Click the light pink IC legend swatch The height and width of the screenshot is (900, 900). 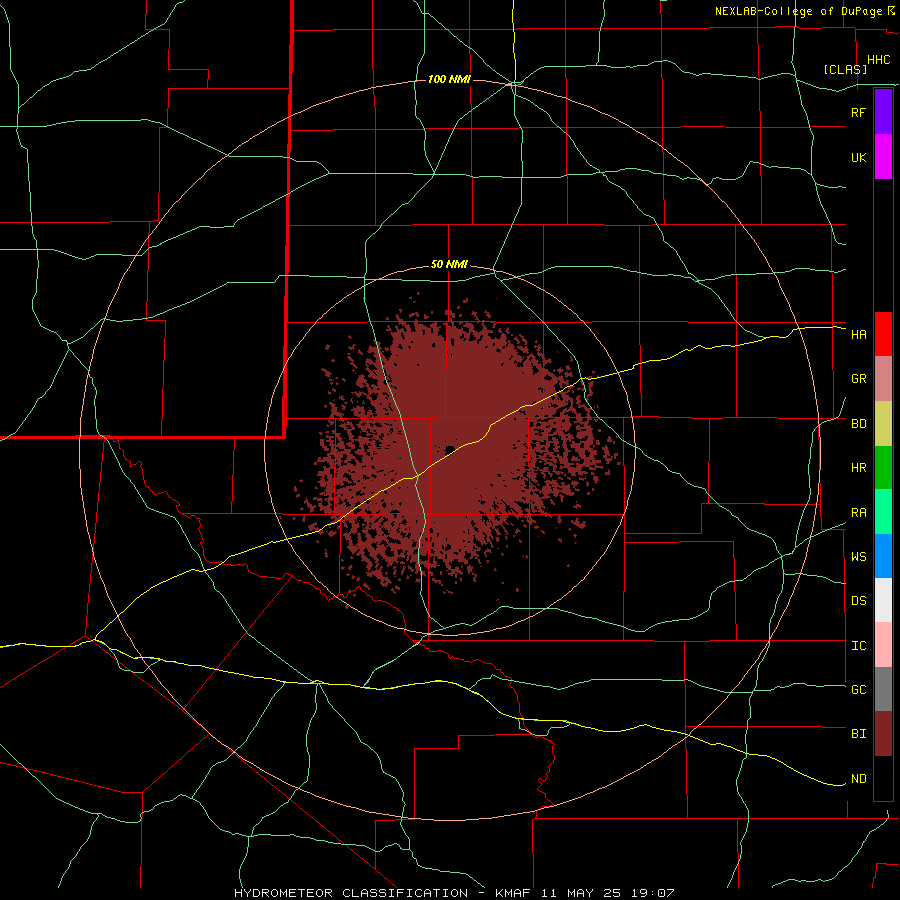pos(883,645)
